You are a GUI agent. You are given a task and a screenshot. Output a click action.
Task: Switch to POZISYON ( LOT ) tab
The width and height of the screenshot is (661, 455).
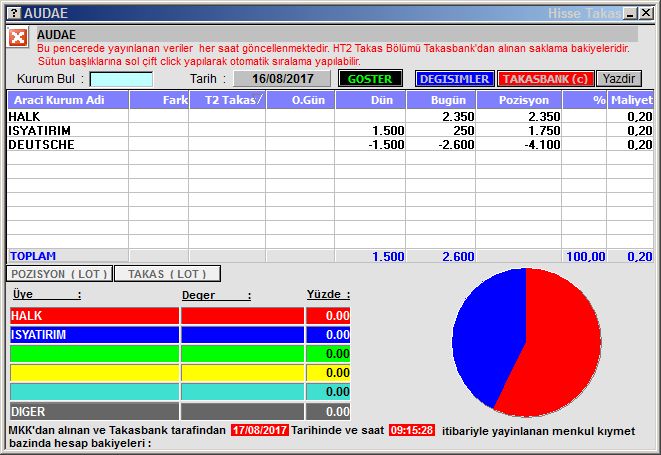[59, 274]
